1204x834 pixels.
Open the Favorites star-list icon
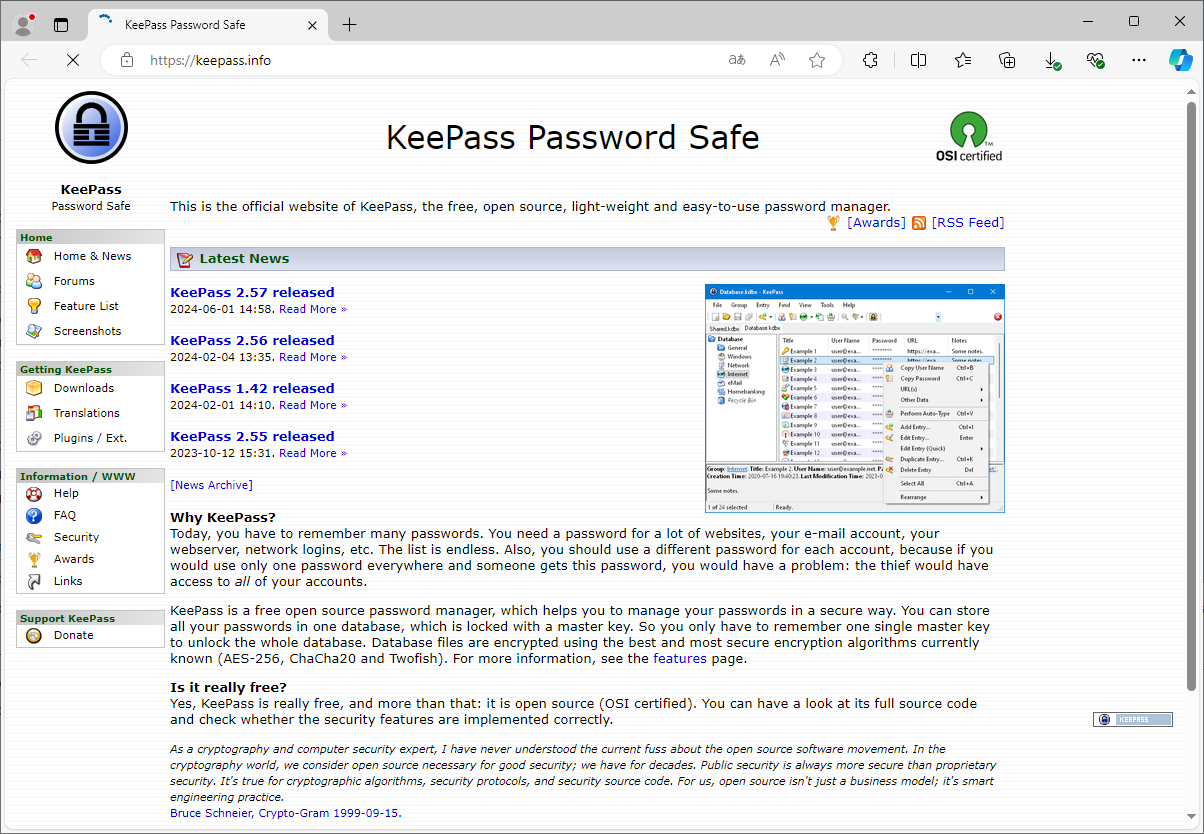tap(963, 60)
